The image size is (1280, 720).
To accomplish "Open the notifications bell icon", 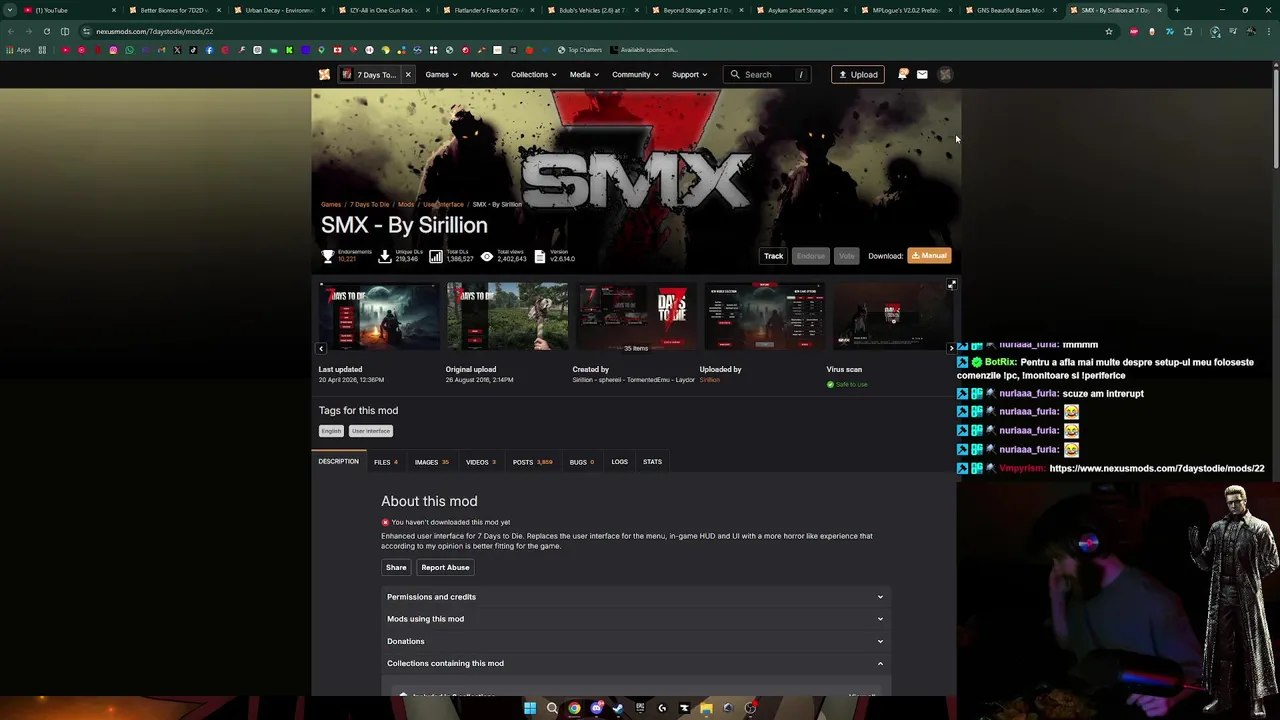I will pos(903,75).
